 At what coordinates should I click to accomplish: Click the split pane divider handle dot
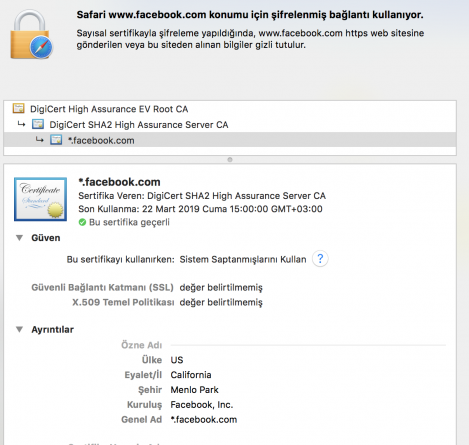(x=230, y=160)
